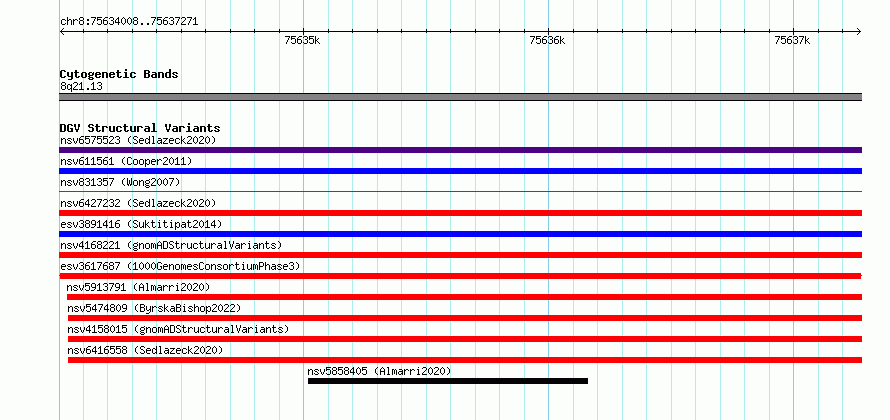Select the 8q21.13 band label
890x420 pixels.
pyautogui.click(x=81, y=87)
